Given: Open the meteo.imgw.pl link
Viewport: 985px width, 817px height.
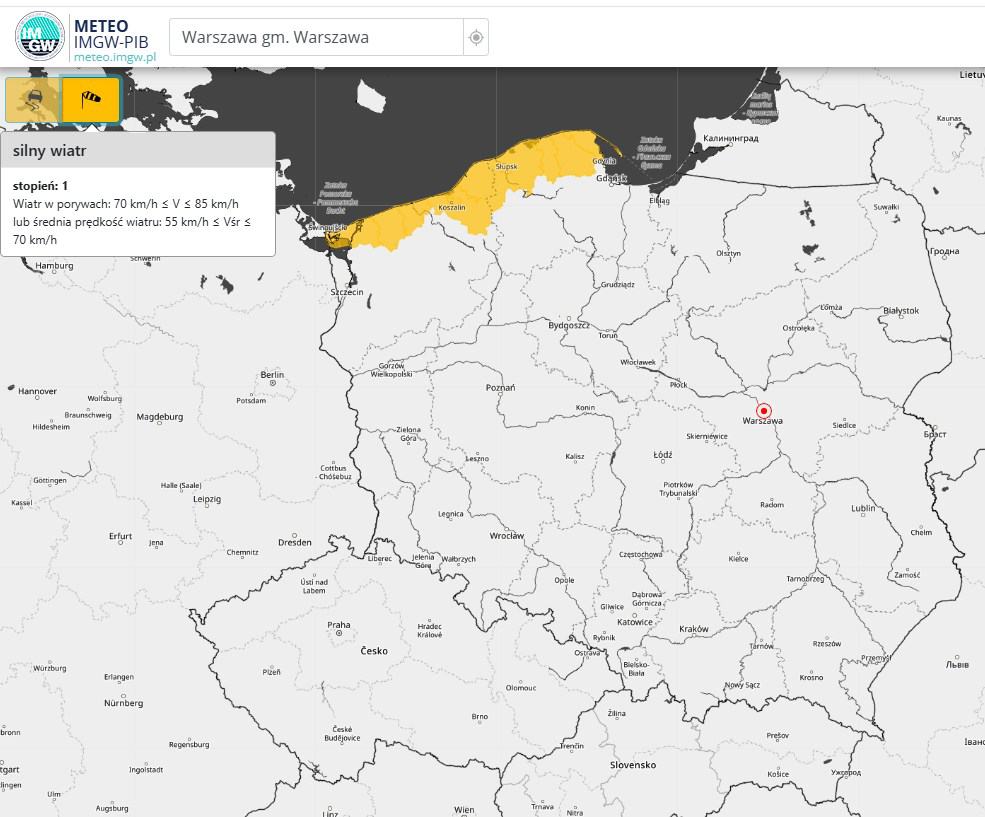Looking at the screenshot, I should 116,58.
